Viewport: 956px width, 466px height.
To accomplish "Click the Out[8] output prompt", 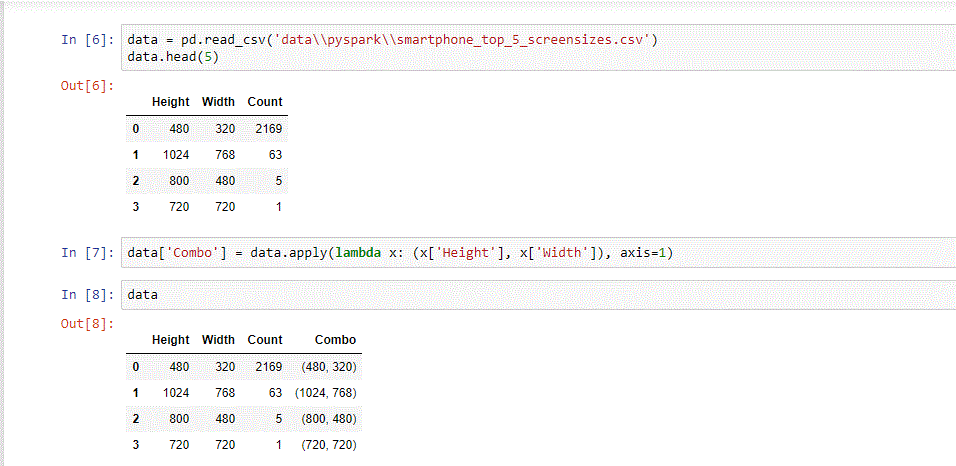I will [88, 324].
